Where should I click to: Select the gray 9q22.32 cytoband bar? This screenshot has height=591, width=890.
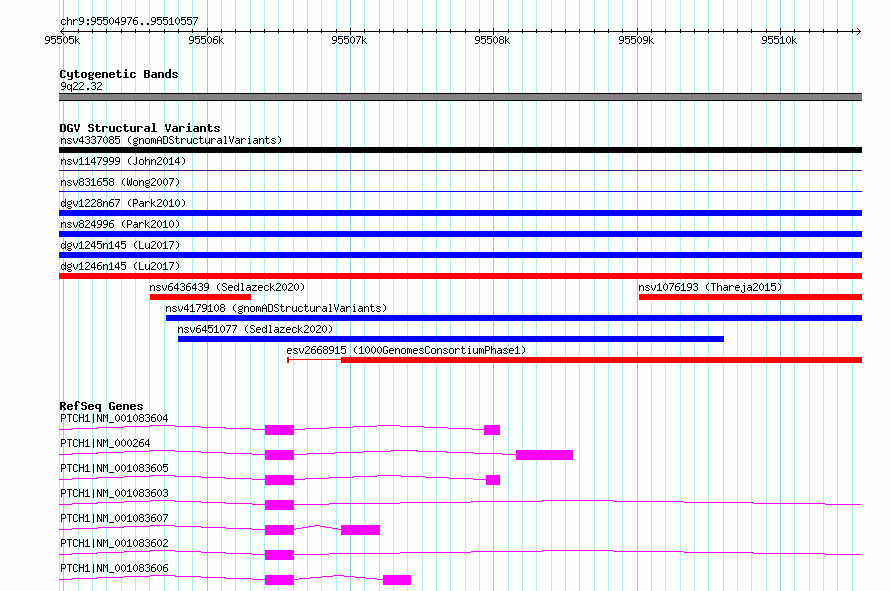(460, 97)
